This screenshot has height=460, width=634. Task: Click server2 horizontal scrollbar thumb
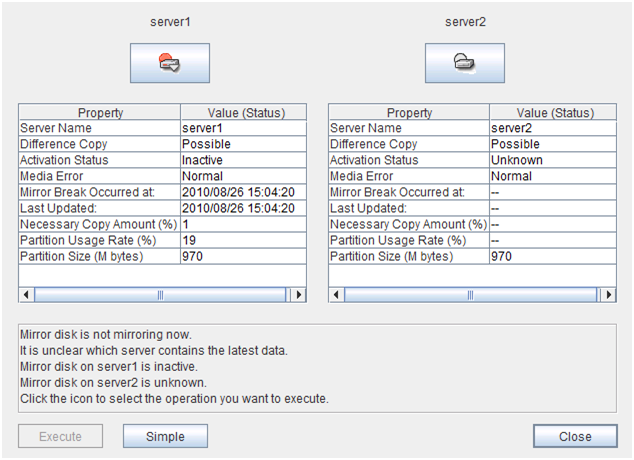(470, 295)
